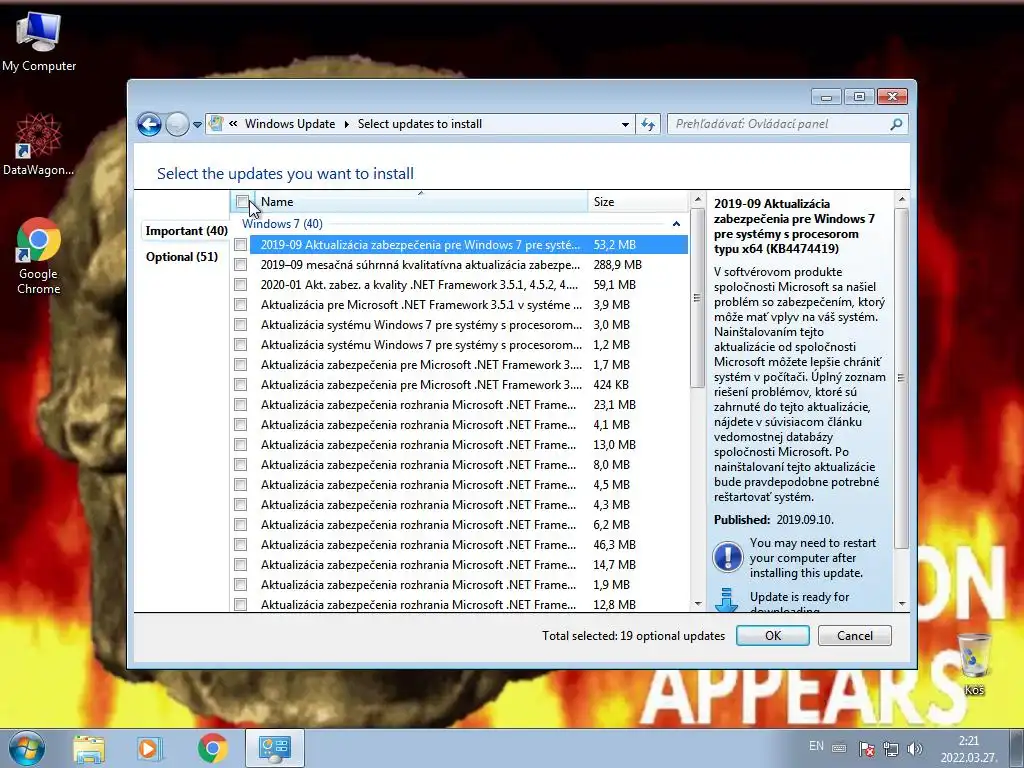Open the My Computer desktop icon
This screenshot has width=1024, height=768.
tap(39, 40)
